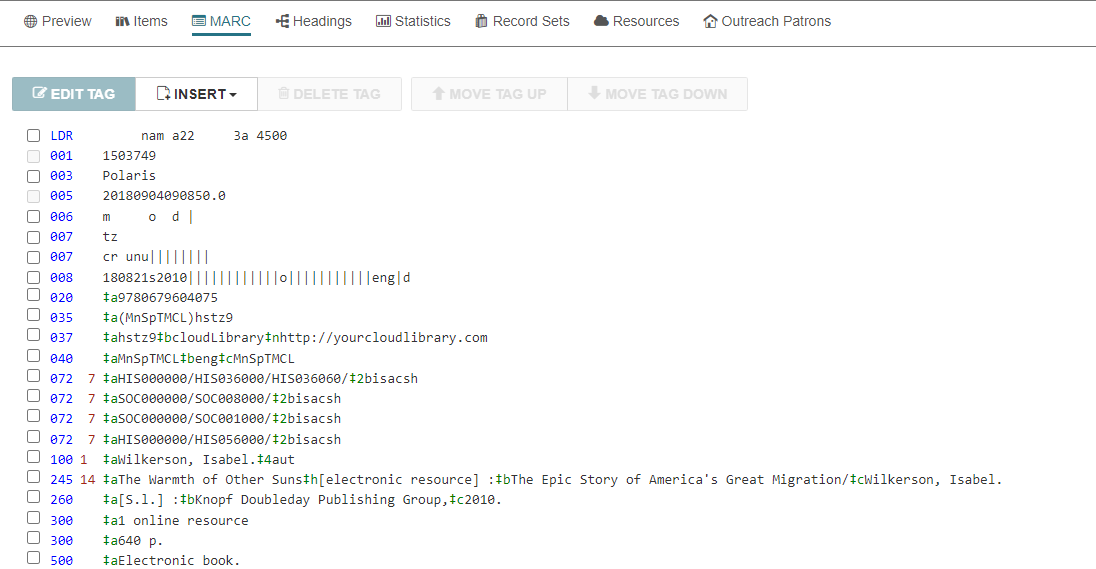Click the 245 title field text
The height and width of the screenshot is (569, 1096).
click(552, 480)
